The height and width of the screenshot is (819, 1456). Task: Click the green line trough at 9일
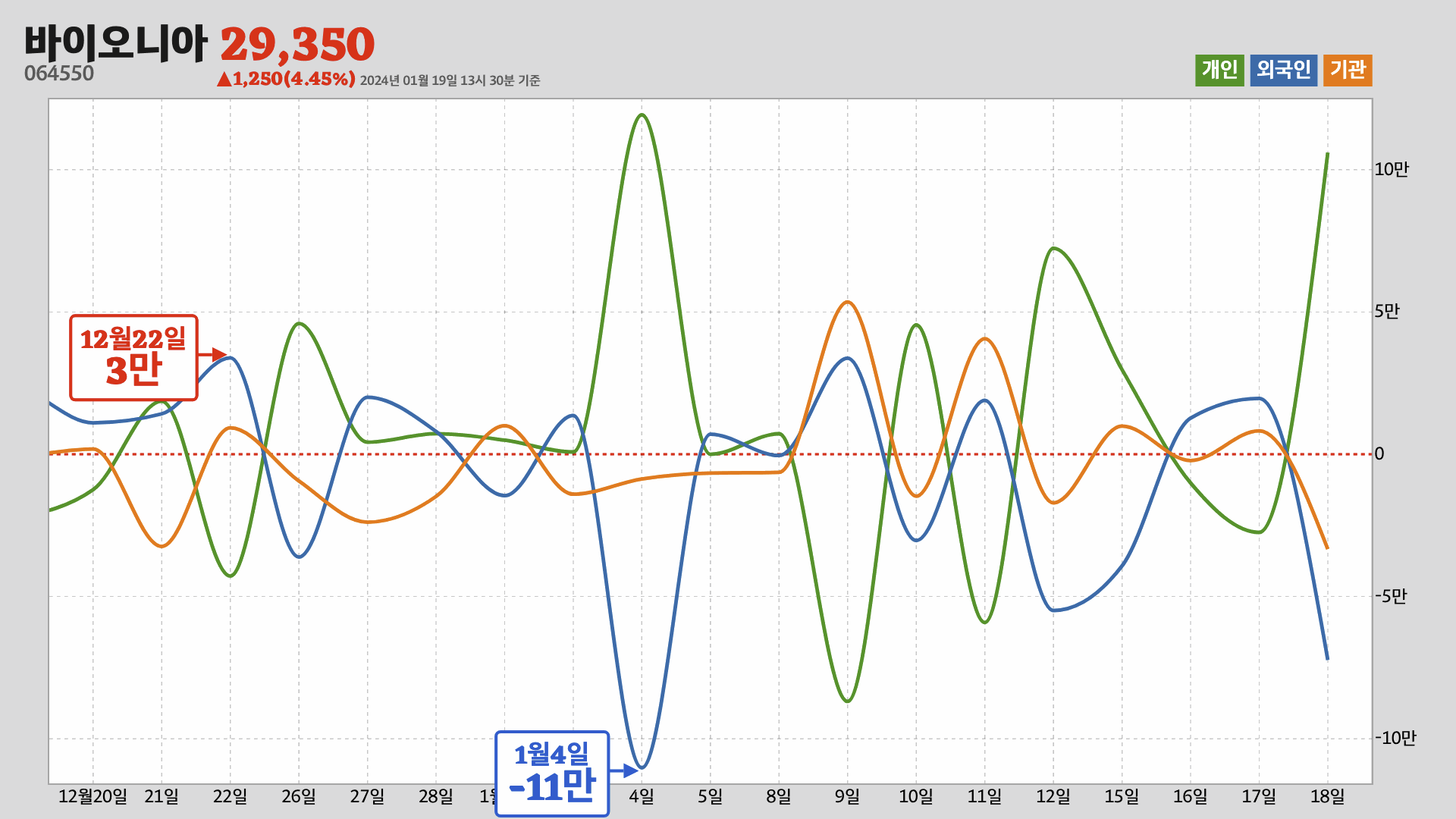(x=848, y=701)
